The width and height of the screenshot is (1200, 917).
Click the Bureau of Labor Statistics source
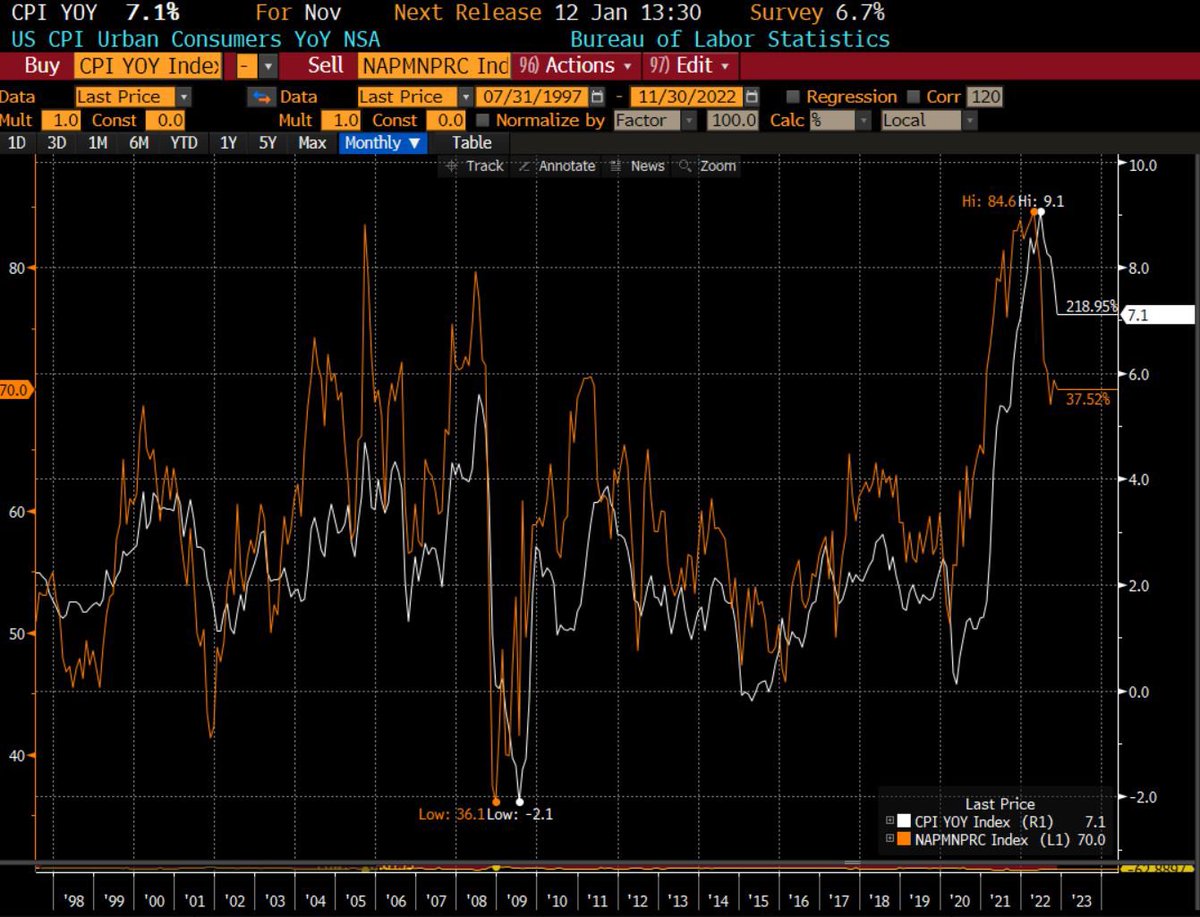tap(729, 40)
